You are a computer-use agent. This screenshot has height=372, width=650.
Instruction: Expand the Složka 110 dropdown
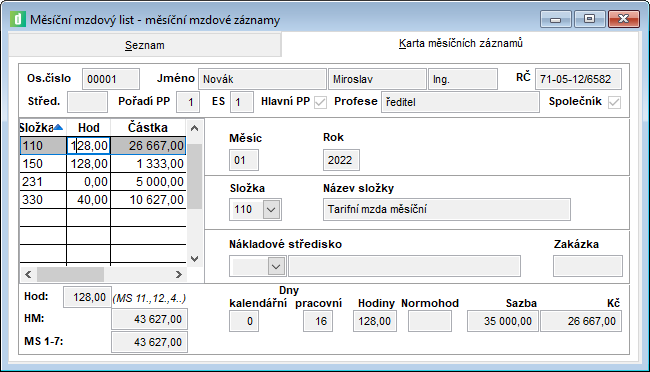pyautogui.click(x=271, y=209)
